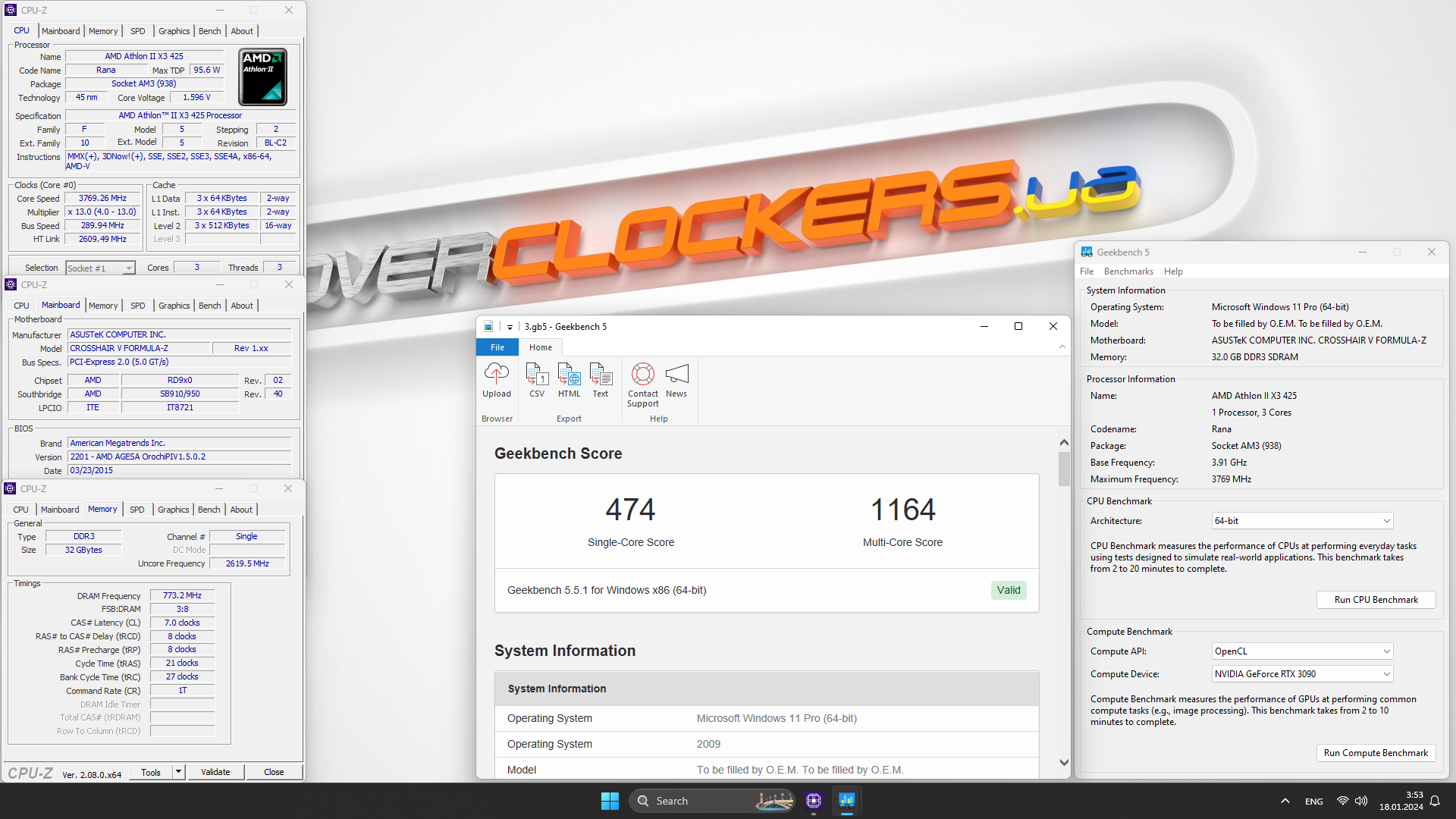This screenshot has height=819, width=1456.
Task: Open the File menu in Geekbench 5 window
Action: [1087, 271]
